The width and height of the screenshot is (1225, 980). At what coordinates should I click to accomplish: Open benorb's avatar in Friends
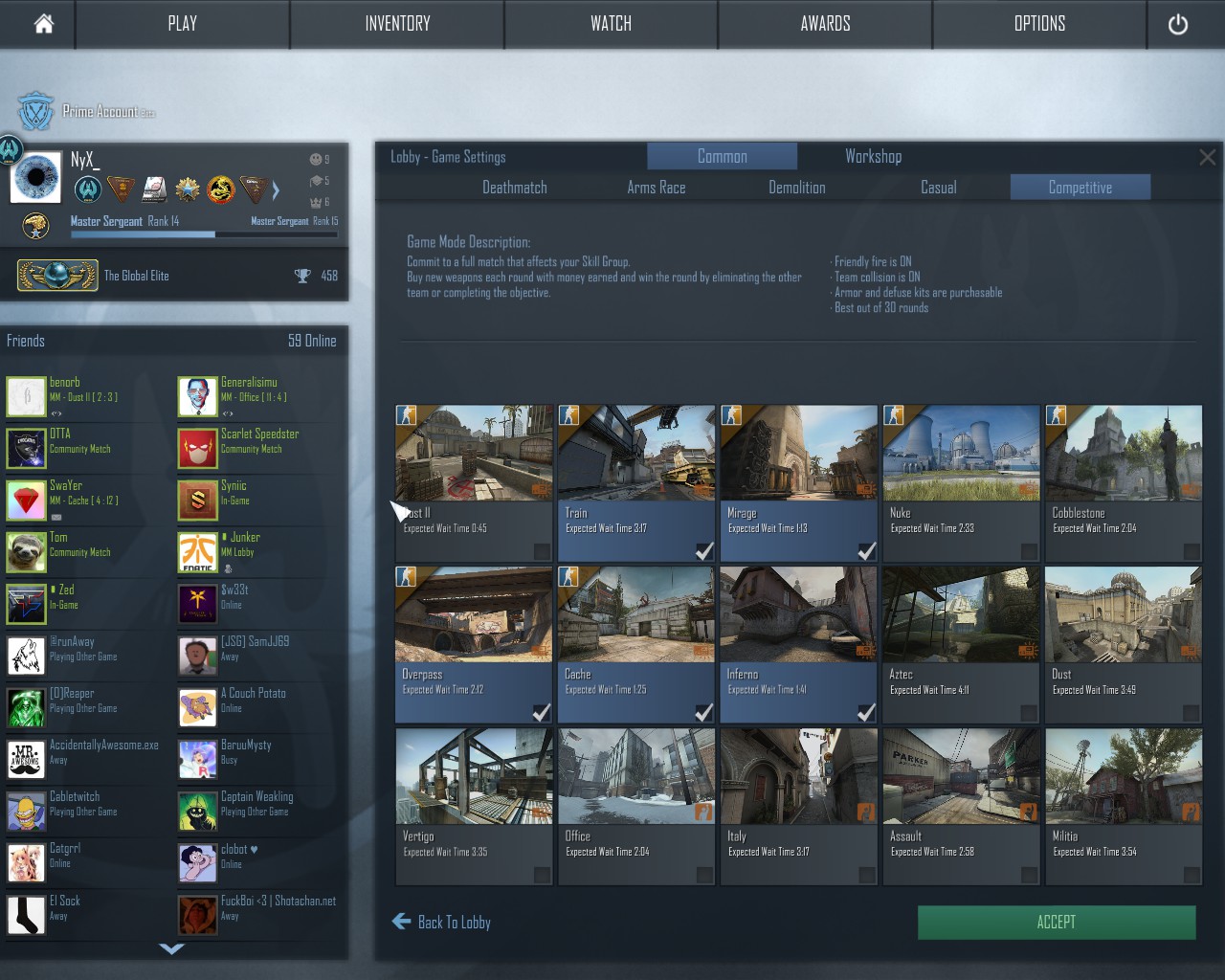(26, 396)
